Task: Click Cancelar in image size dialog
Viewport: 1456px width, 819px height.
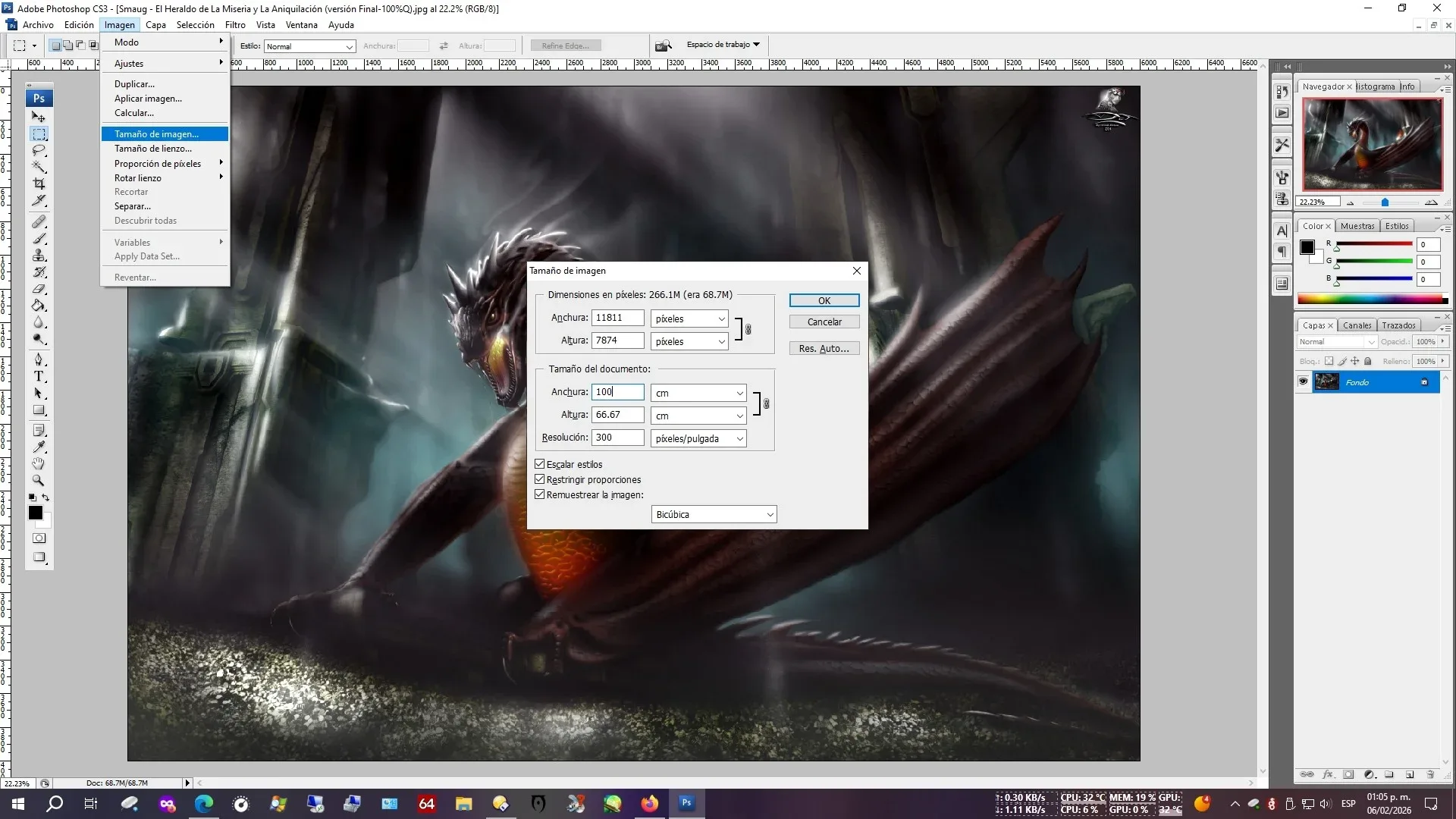Action: [824, 322]
